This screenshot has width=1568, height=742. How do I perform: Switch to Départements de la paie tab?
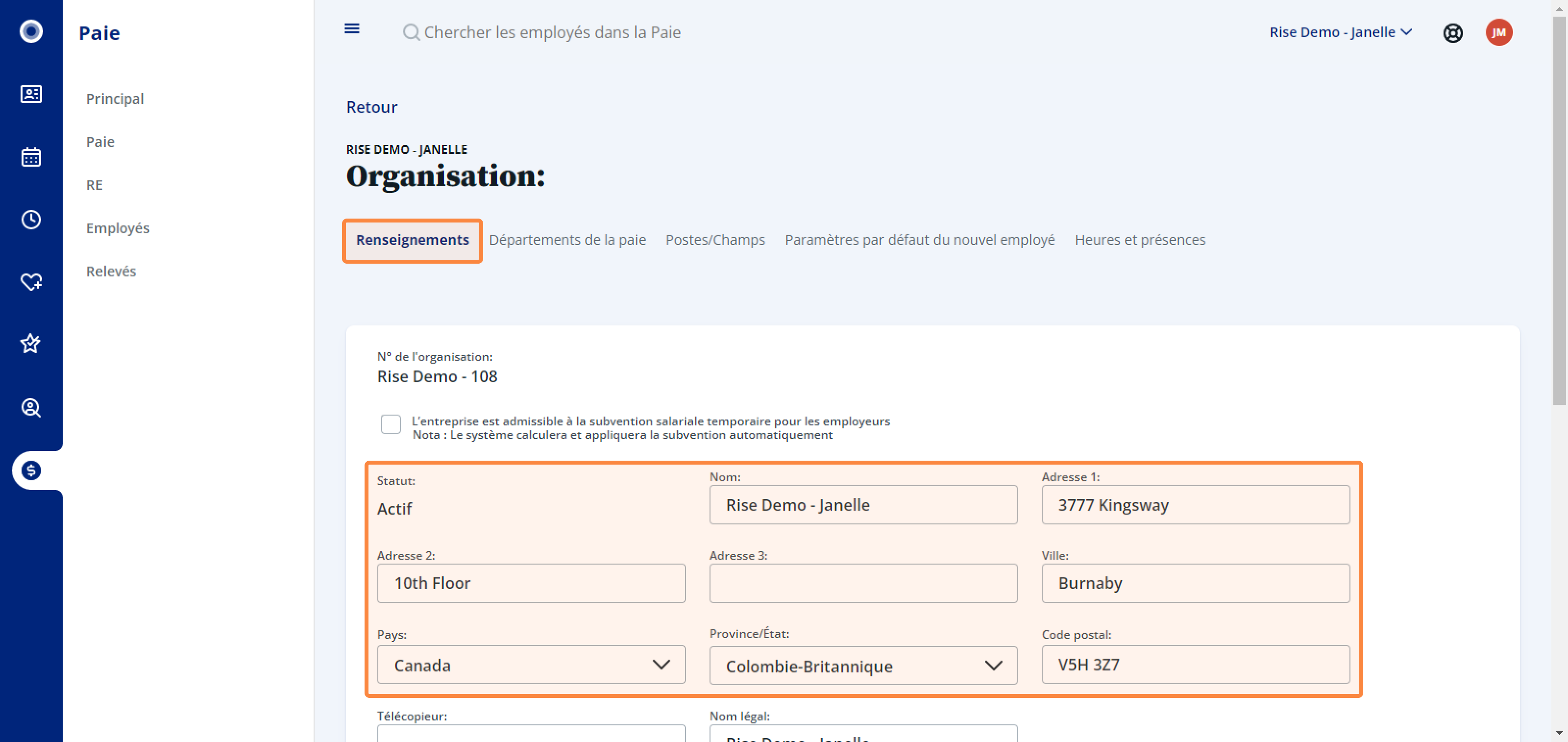coord(567,240)
